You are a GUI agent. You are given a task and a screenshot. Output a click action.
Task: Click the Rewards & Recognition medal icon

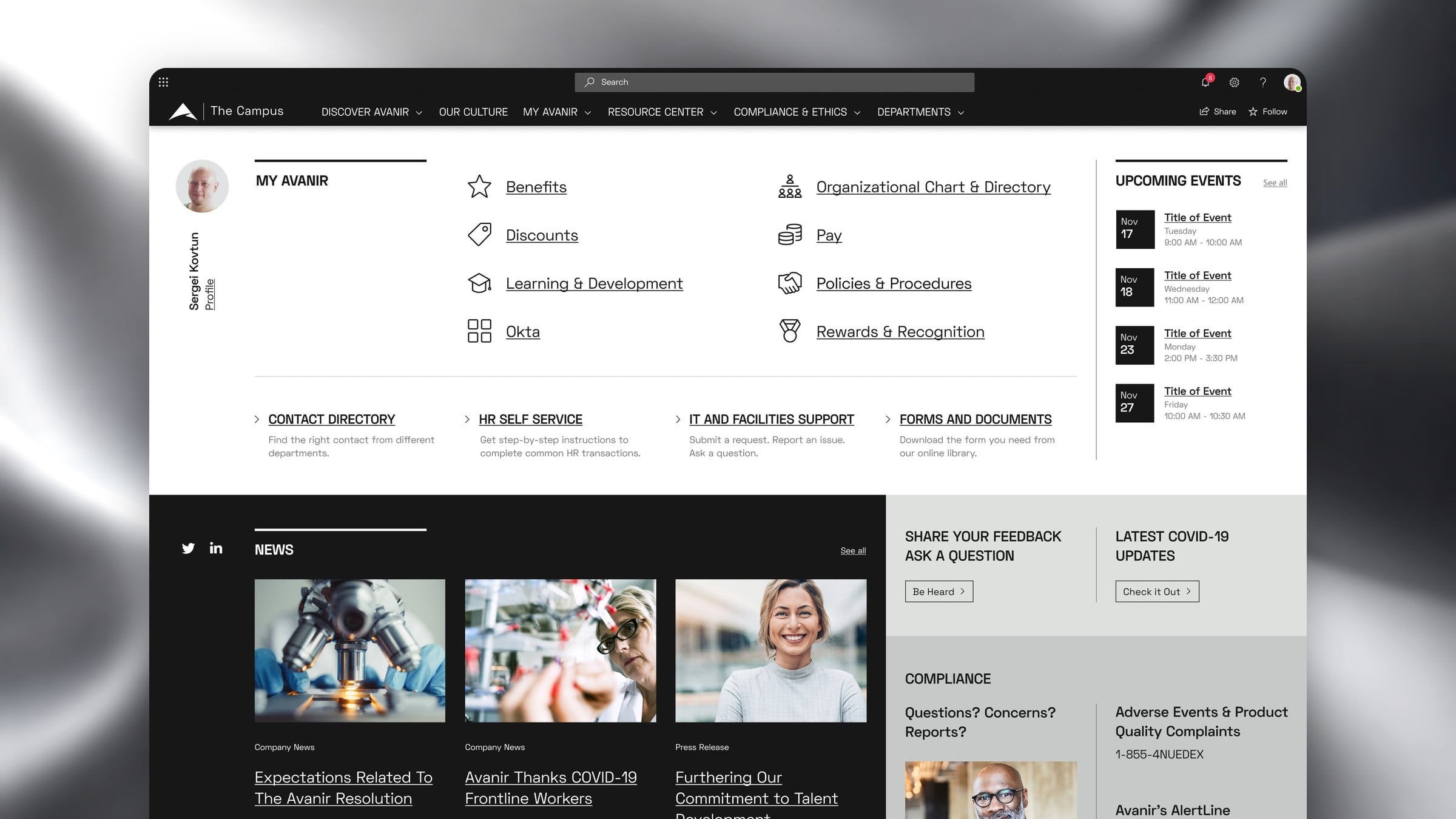click(x=790, y=331)
